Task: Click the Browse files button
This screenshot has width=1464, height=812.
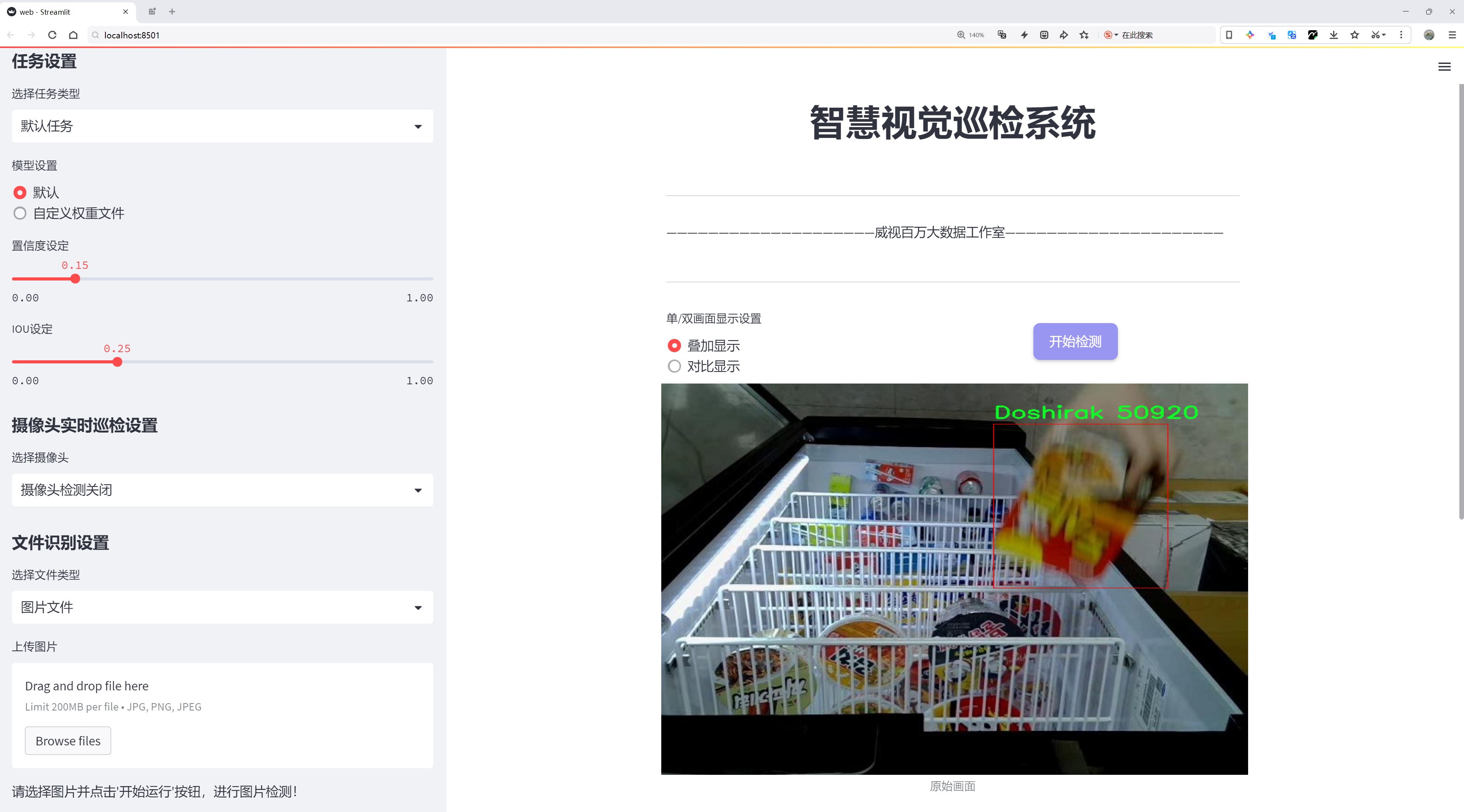Action: tap(67, 740)
